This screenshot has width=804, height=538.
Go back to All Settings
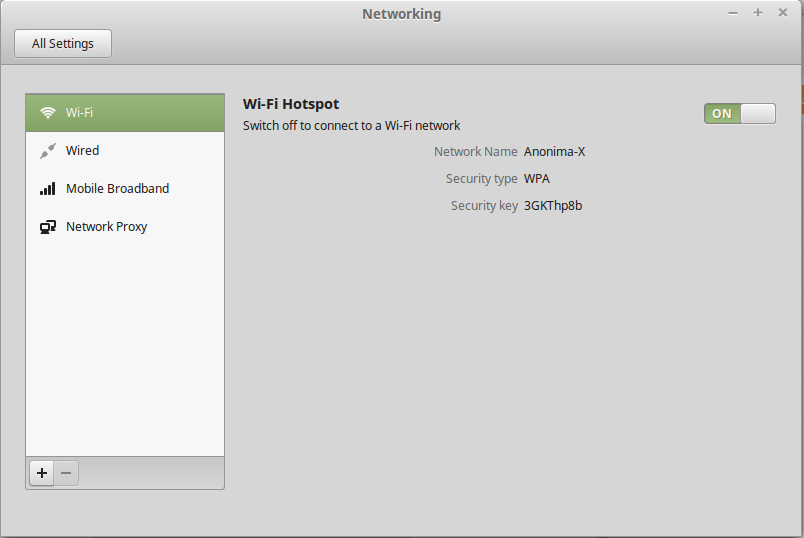[63, 44]
